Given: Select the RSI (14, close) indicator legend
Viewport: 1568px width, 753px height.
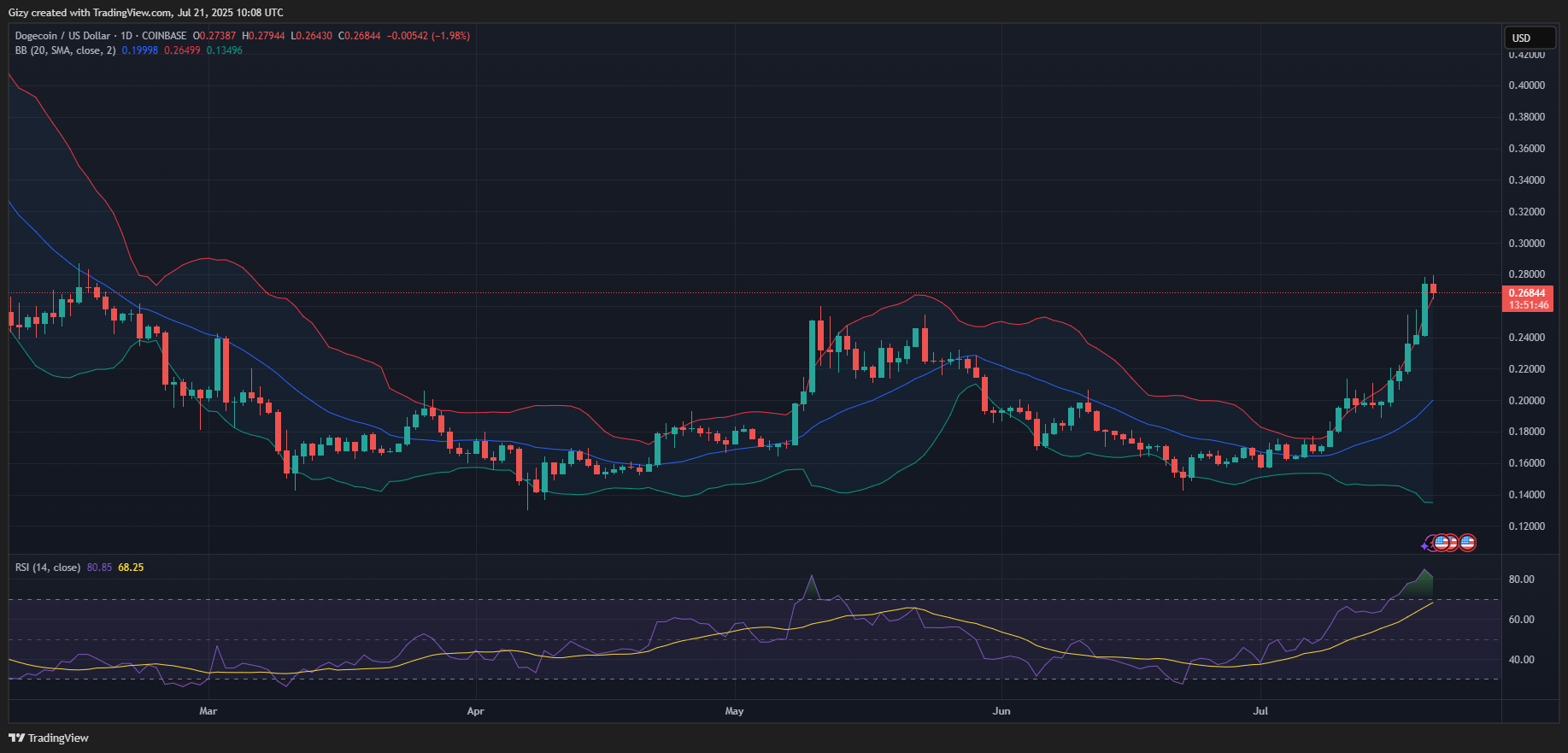Looking at the screenshot, I should (48, 568).
